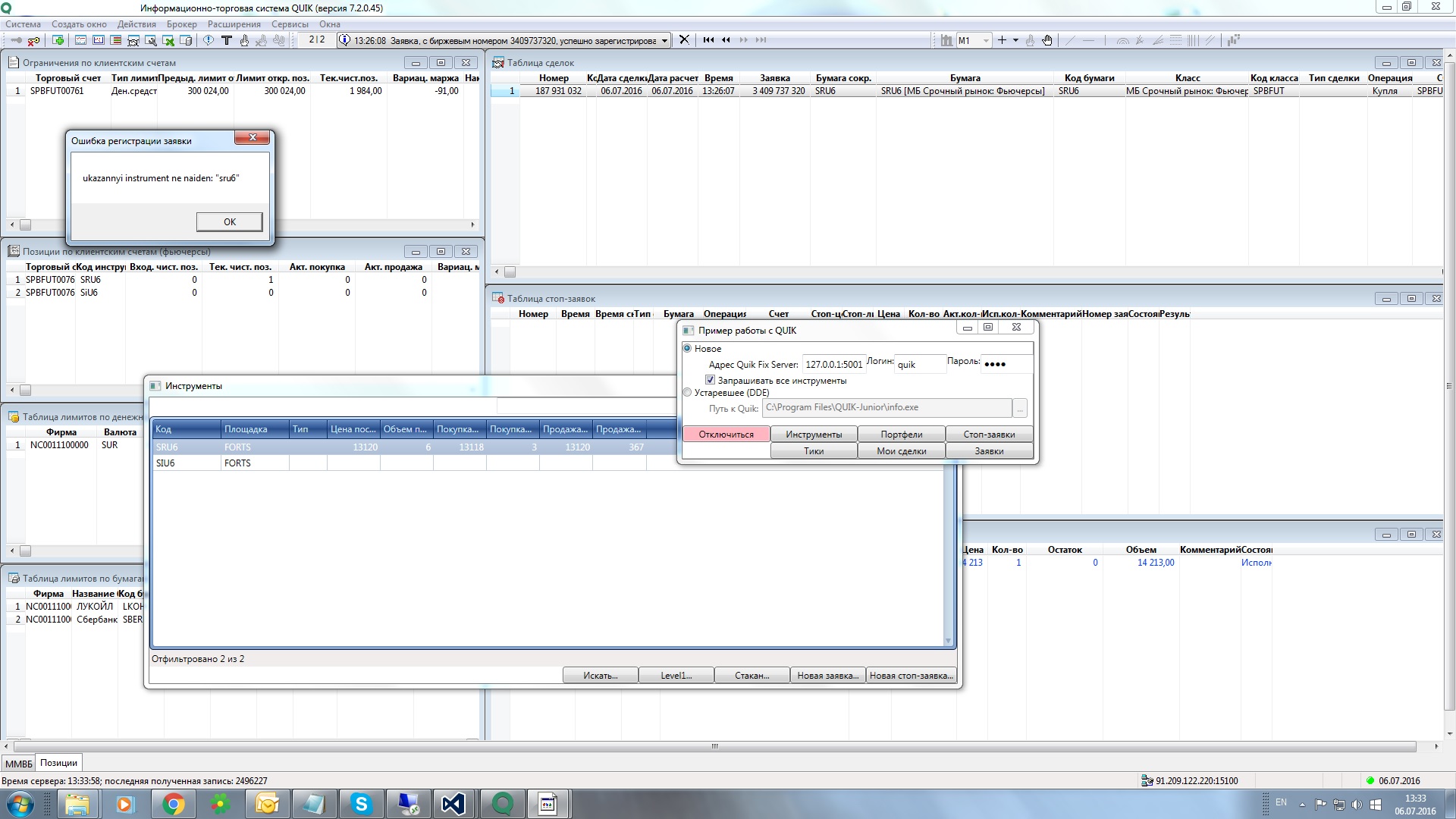Click the pan hand tool icon
This screenshot has height=819, width=1456.
pos(1047,40)
